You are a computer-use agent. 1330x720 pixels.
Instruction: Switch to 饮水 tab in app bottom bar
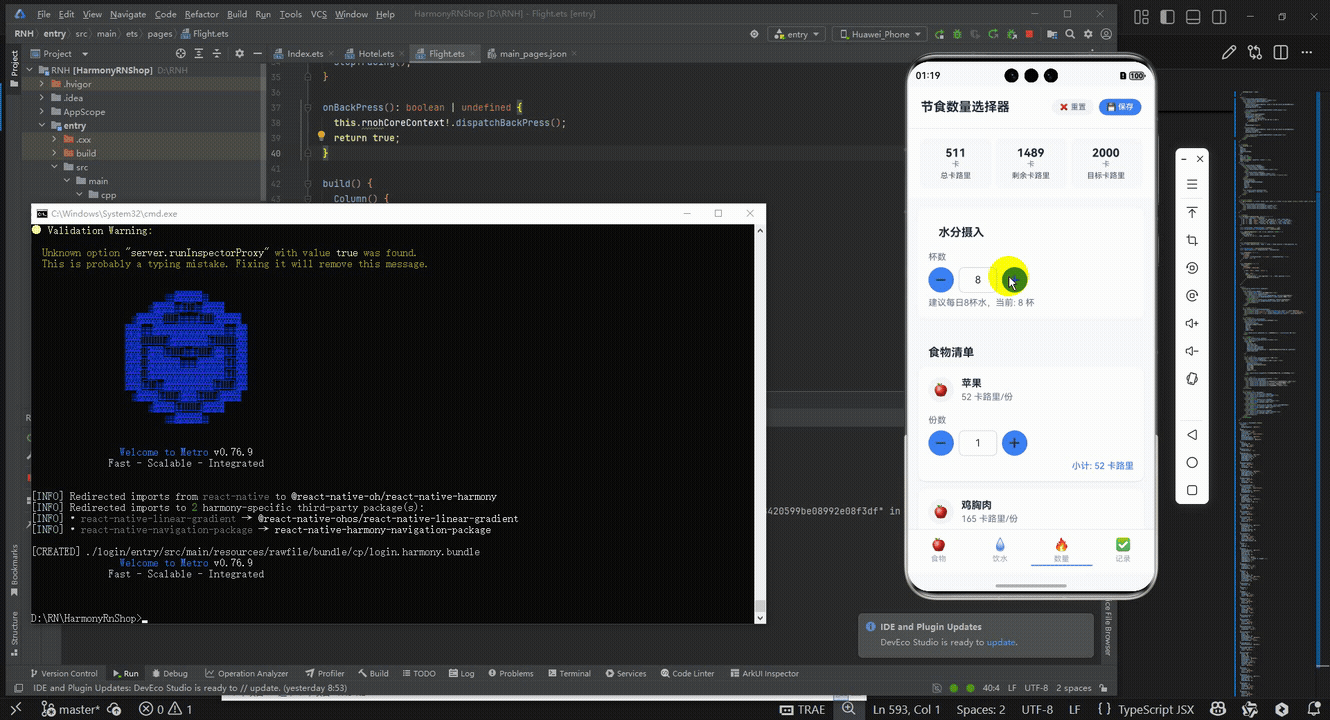click(1000, 550)
